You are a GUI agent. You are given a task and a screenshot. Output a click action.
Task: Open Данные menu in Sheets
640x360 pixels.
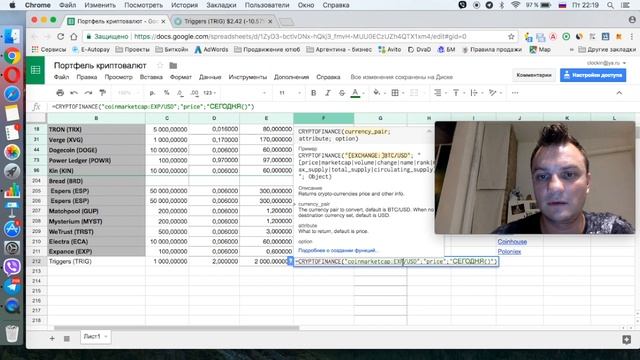[210, 77]
